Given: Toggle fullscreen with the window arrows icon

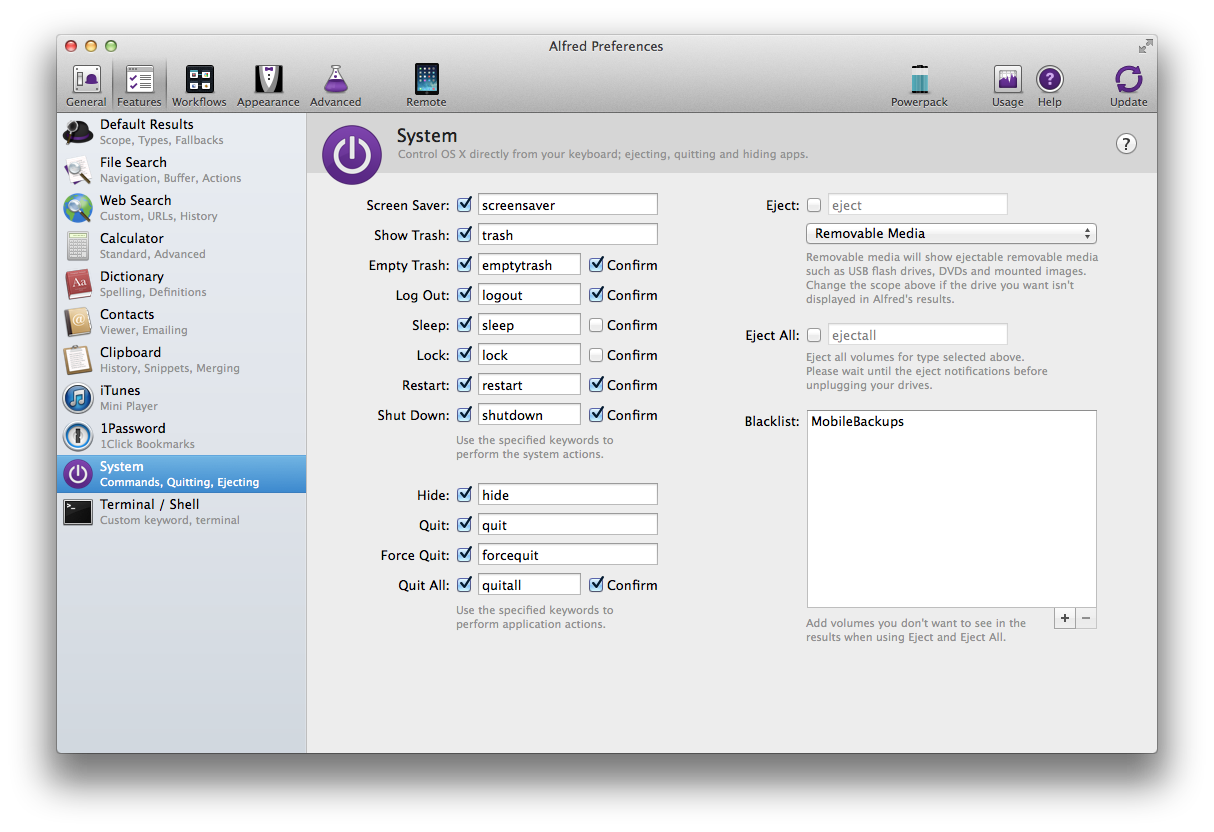Looking at the screenshot, I should tap(1145, 46).
